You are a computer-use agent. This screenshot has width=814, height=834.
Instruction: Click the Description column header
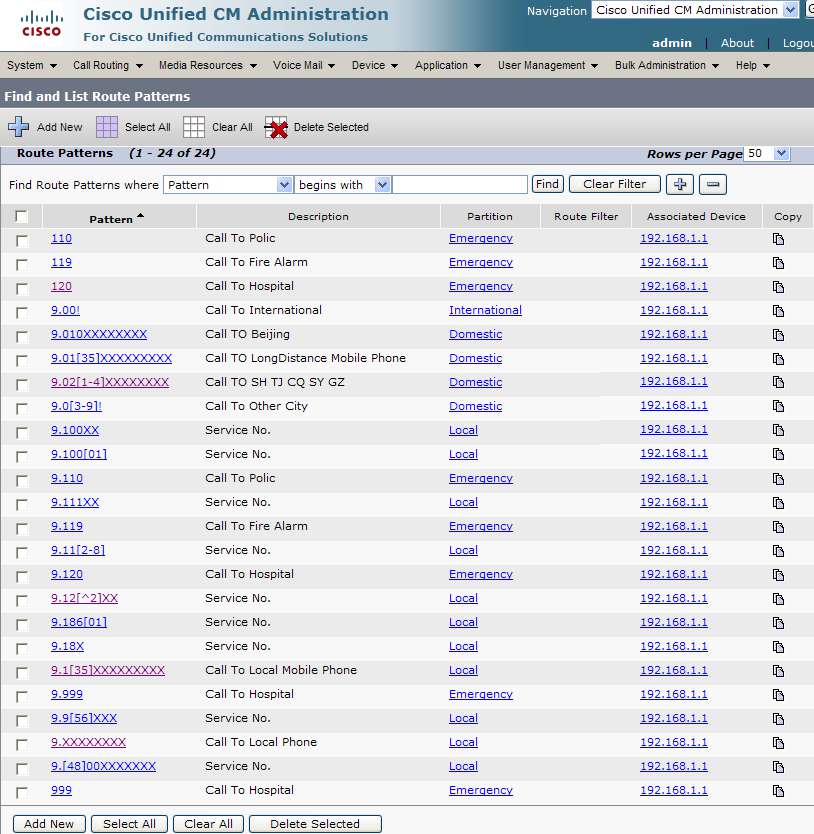[318, 216]
